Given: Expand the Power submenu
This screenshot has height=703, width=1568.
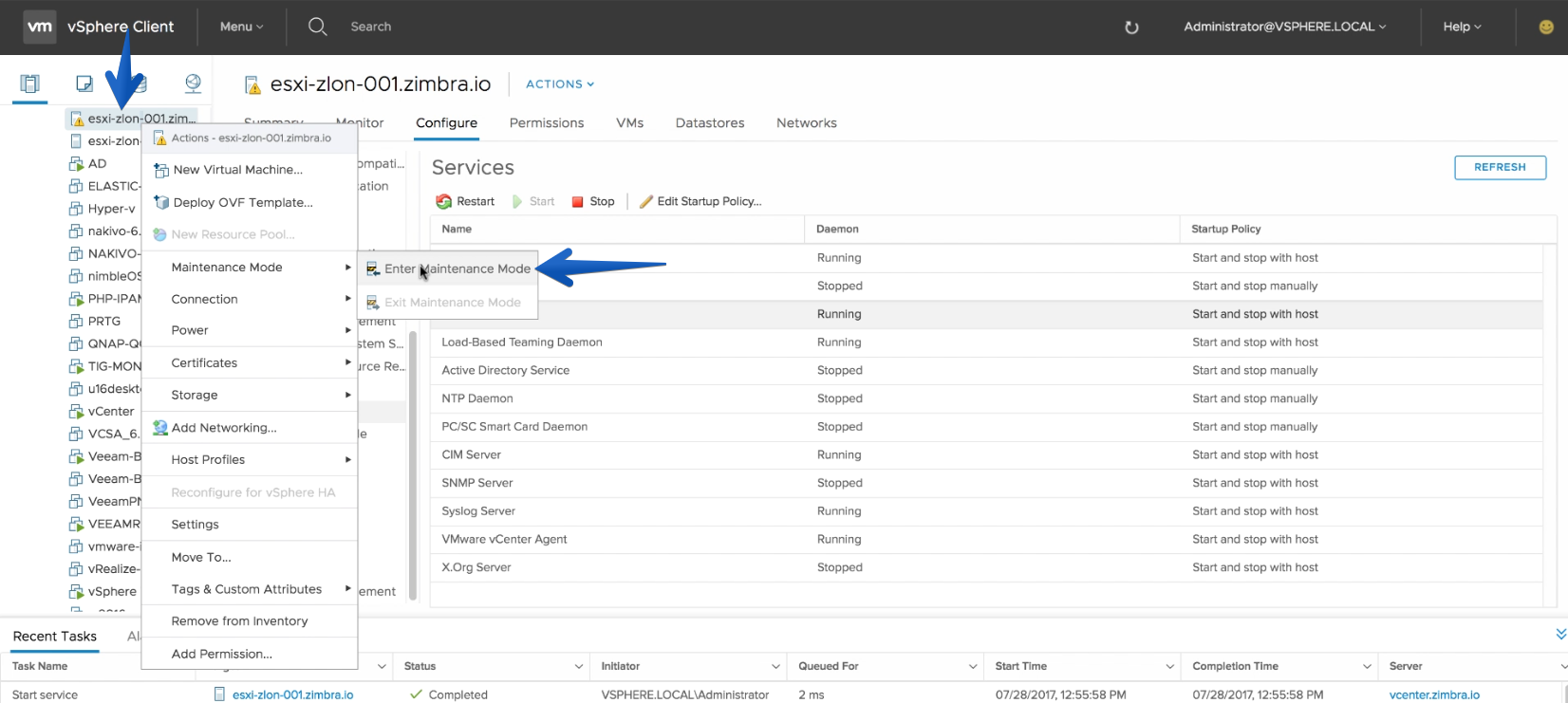Looking at the screenshot, I should click(x=250, y=330).
